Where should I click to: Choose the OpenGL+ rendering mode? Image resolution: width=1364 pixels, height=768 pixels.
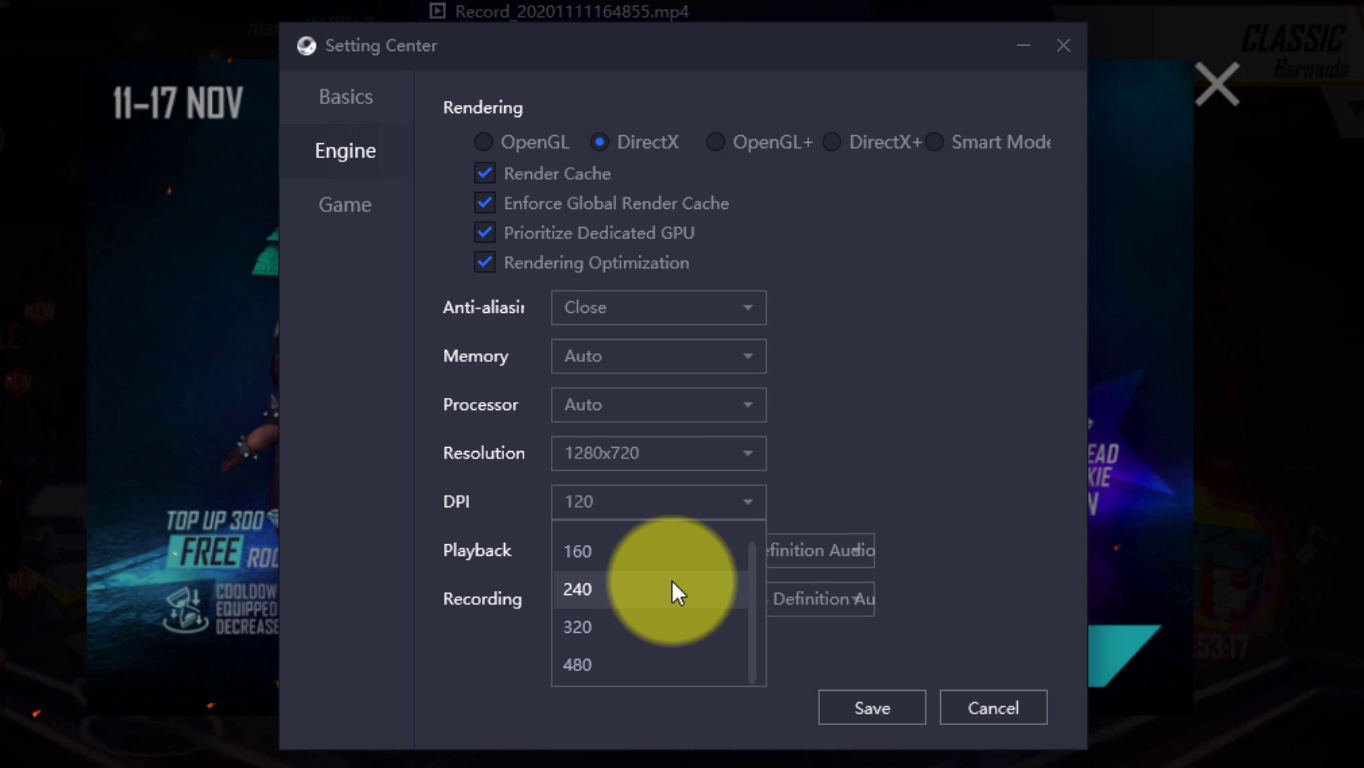(716, 142)
